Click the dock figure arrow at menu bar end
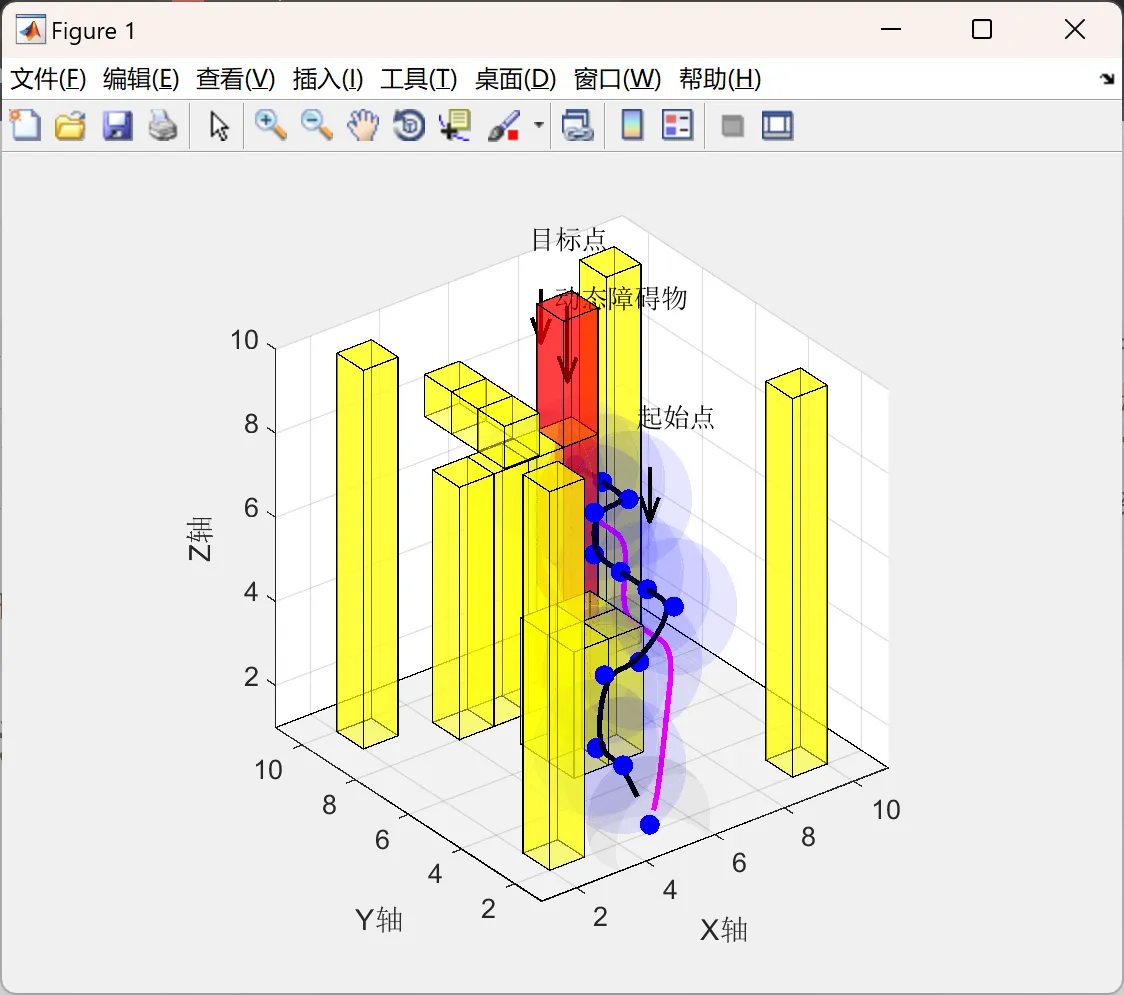1124x995 pixels. pyautogui.click(x=1108, y=79)
